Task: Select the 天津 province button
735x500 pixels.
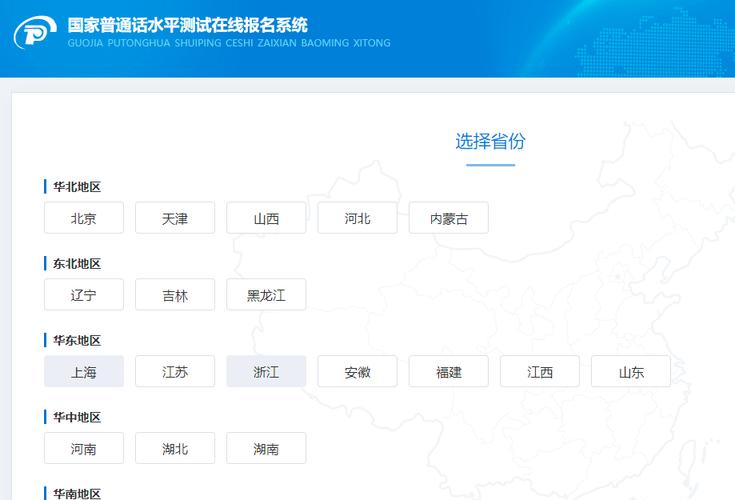Action: click(175, 218)
